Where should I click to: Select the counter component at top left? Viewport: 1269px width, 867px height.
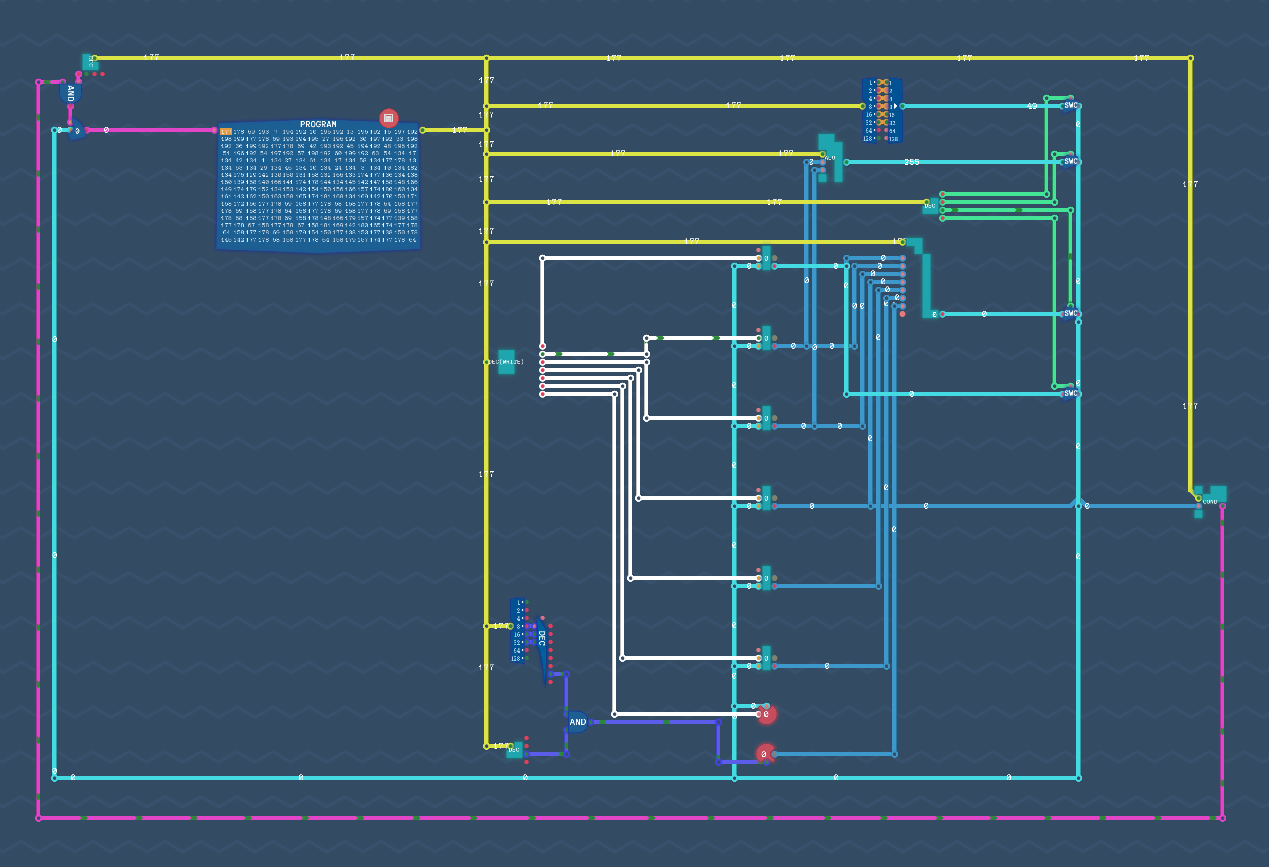click(90, 62)
